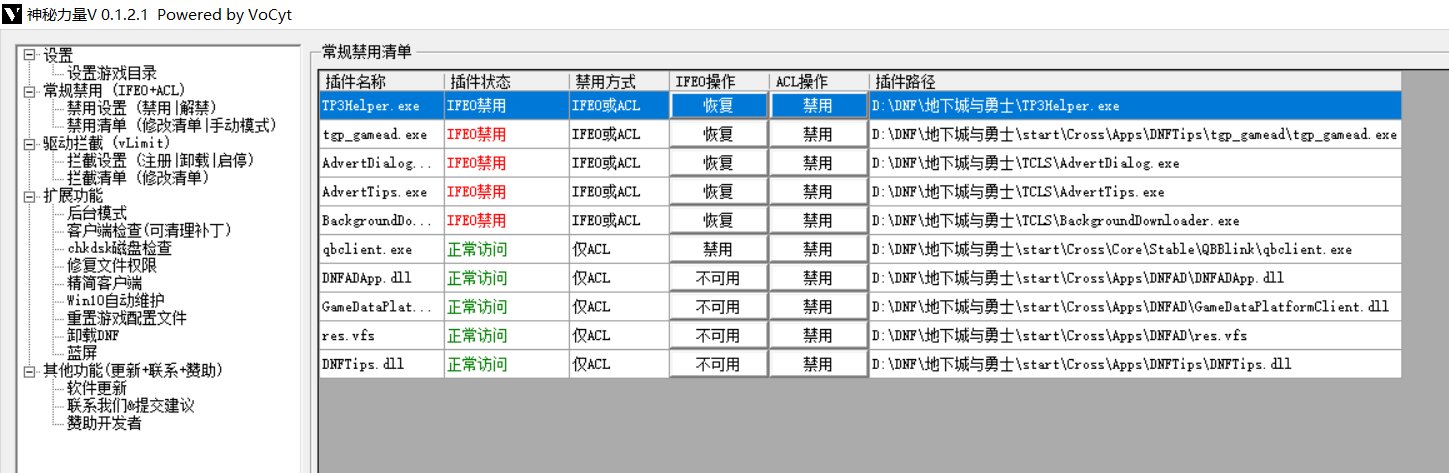Click 插件名称 column header
Image resolution: width=1449 pixels, height=473 pixels.
coord(382,81)
